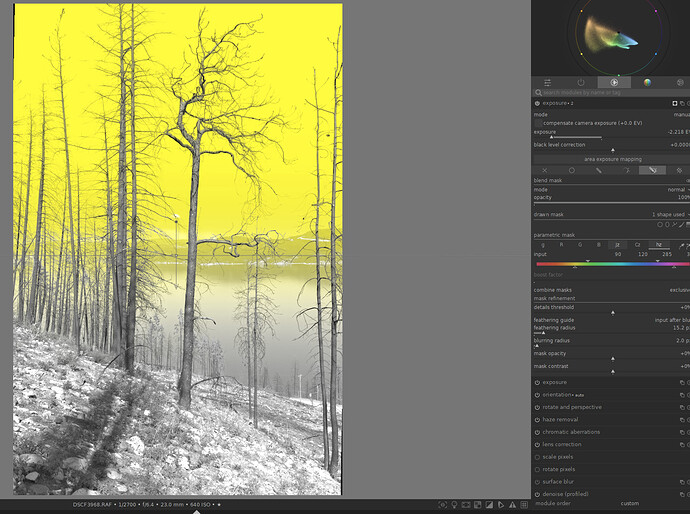This screenshot has height=514, width=690.
Task: Open the effects modules group tab
Action: click(680, 82)
